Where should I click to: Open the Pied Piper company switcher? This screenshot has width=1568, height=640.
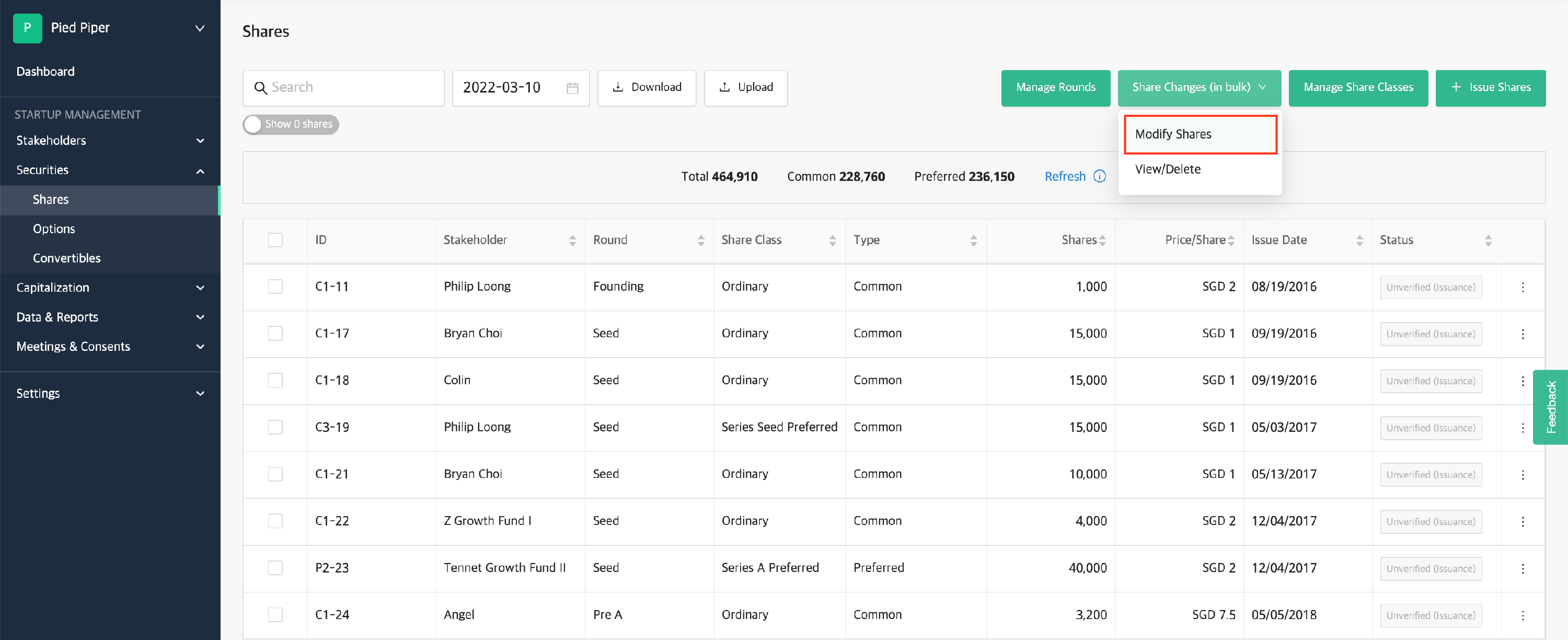tap(200, 28)
